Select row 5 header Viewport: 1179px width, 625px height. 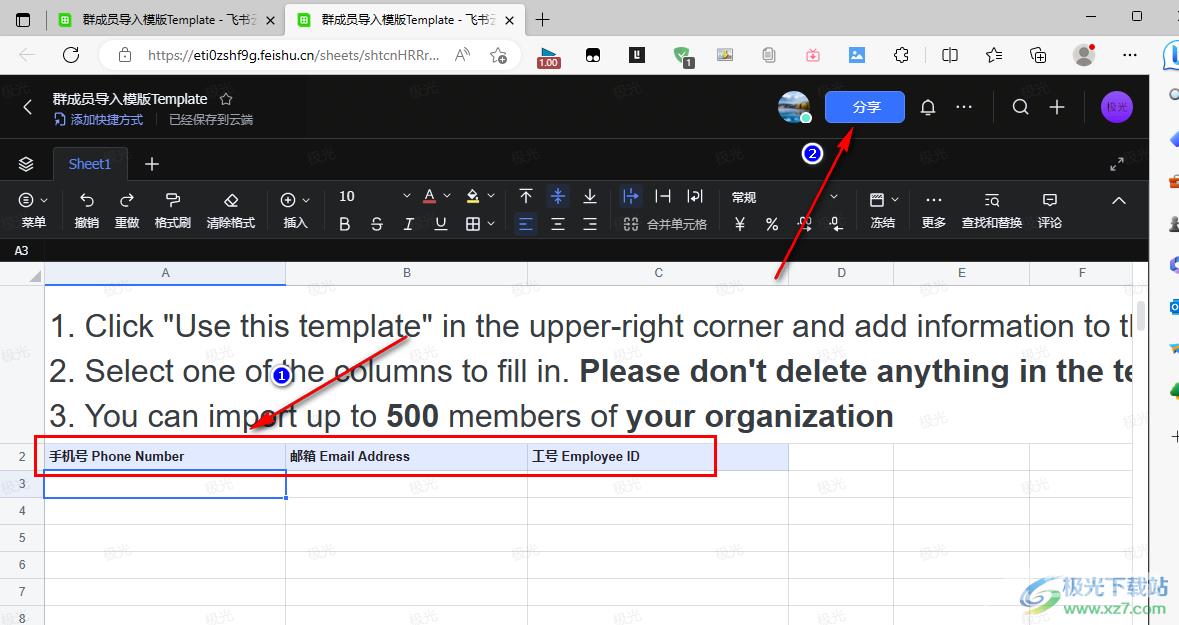(x=22, y=538)
